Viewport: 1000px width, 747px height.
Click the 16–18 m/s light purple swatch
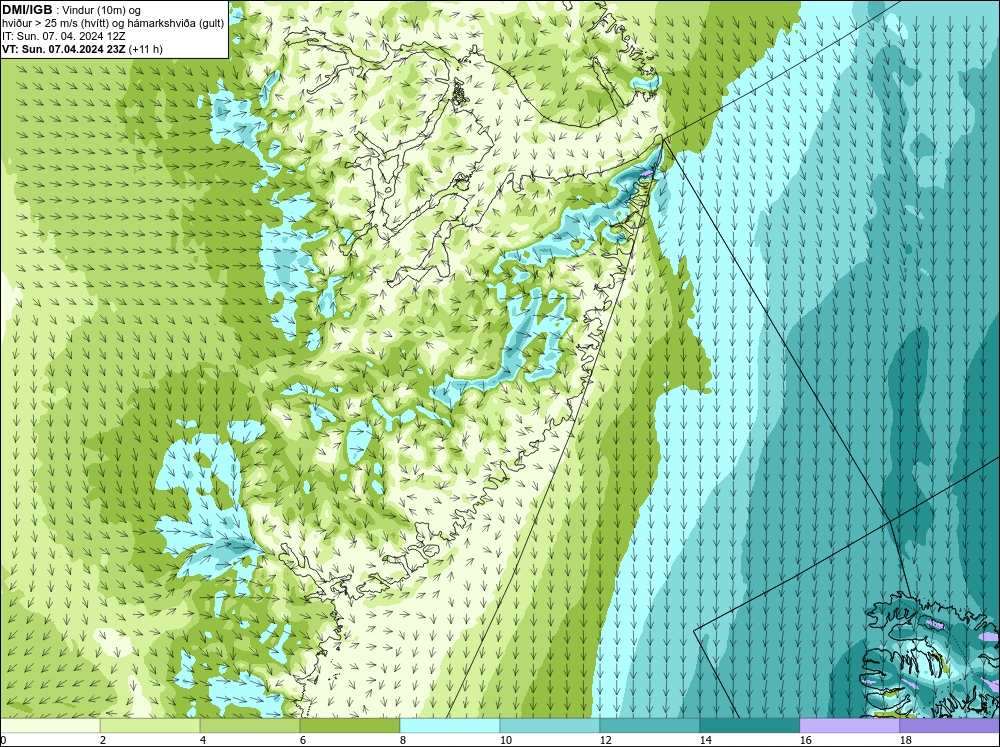click(849, 726)
